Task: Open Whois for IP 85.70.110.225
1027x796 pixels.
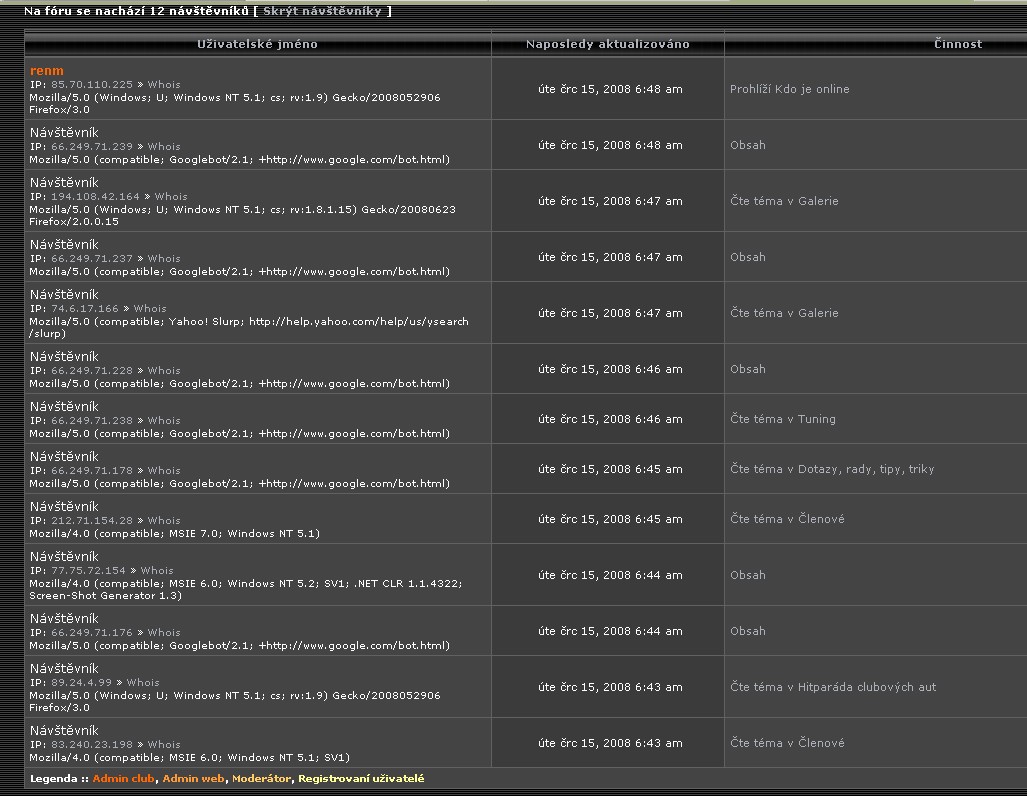Action: coord(164,85)
